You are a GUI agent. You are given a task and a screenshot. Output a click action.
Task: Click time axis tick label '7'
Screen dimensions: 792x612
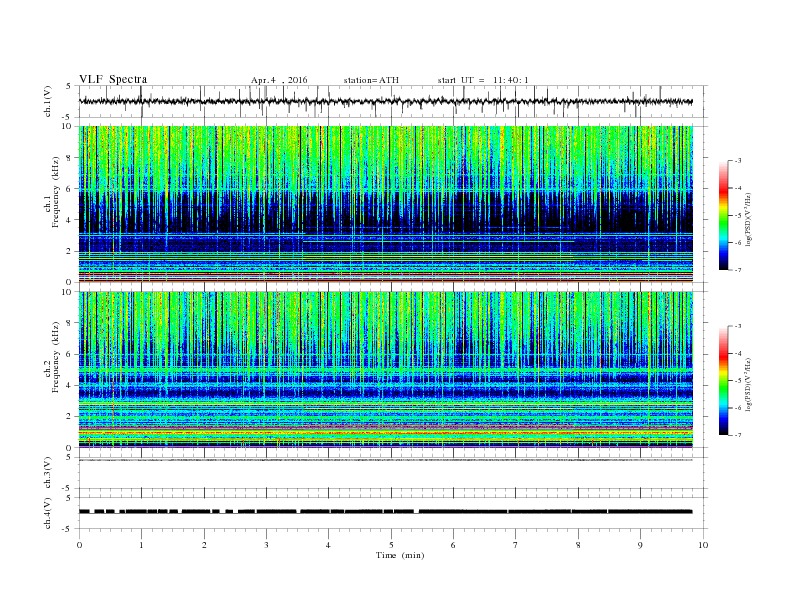(516, 545)
